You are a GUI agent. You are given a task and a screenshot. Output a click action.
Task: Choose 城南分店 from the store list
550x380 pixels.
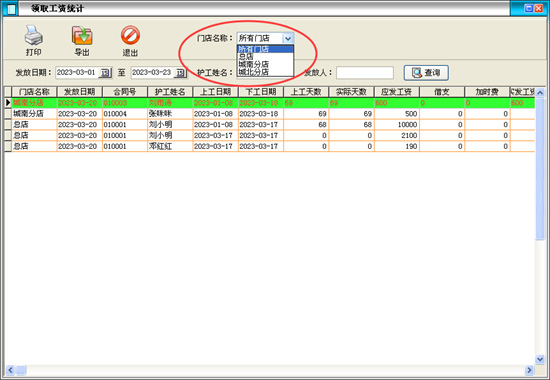(x=265, y=64)
